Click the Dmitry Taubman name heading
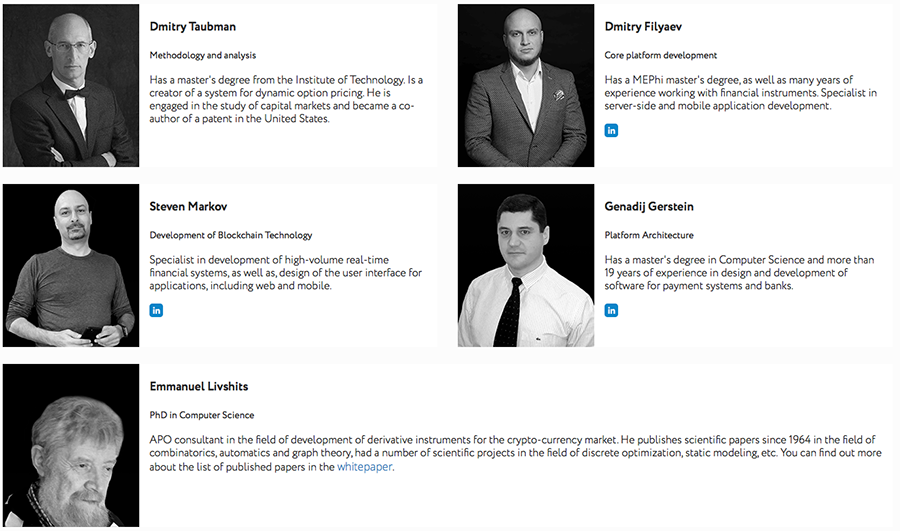The image size is (900, 531). 193,27
